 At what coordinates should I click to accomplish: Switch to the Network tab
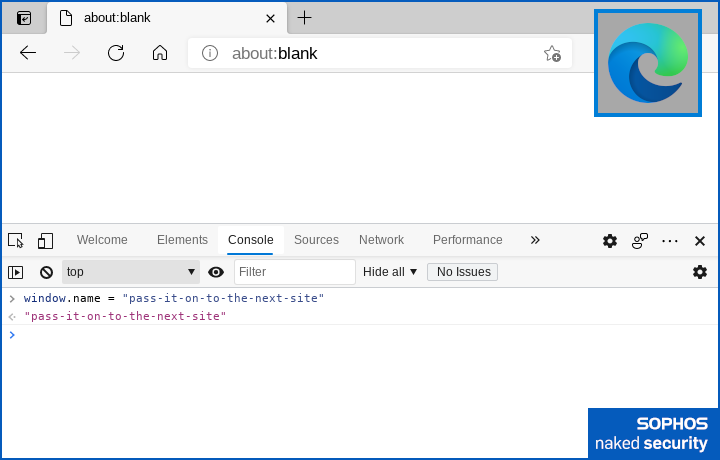381,240
